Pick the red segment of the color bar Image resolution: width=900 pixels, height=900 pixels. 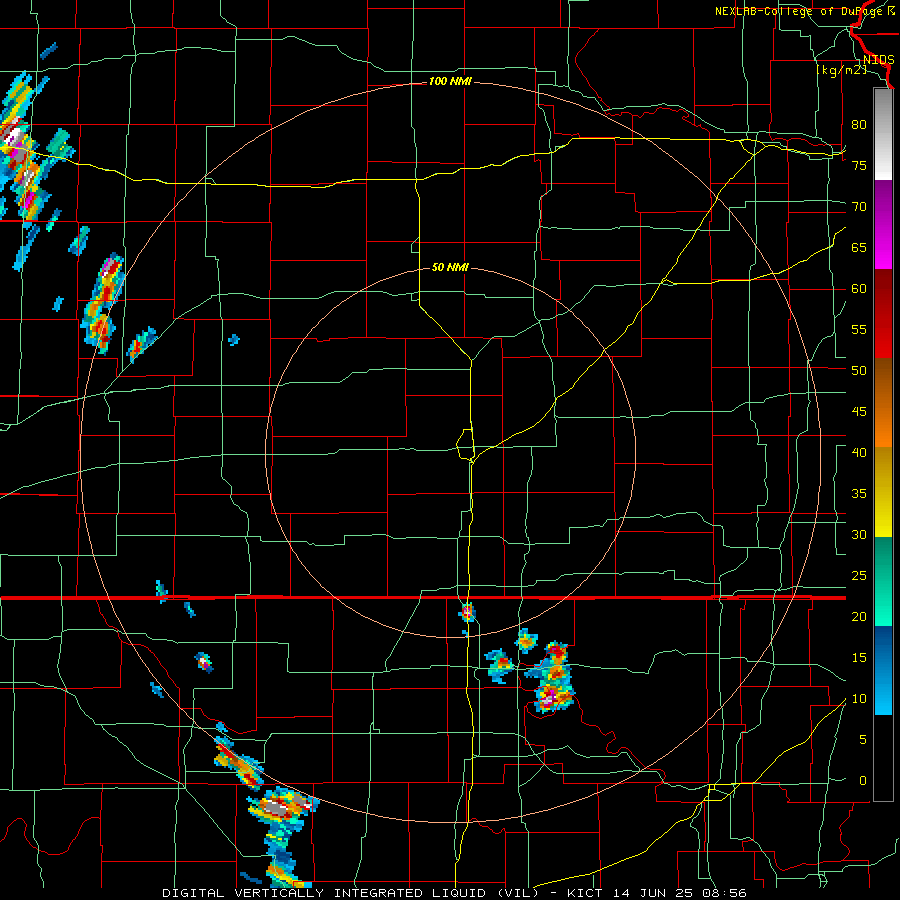click(883, 313)
